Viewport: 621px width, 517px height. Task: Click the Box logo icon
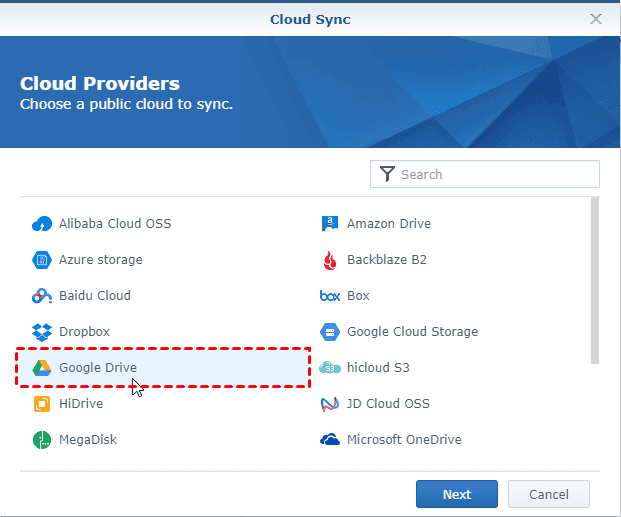[329, 296]
